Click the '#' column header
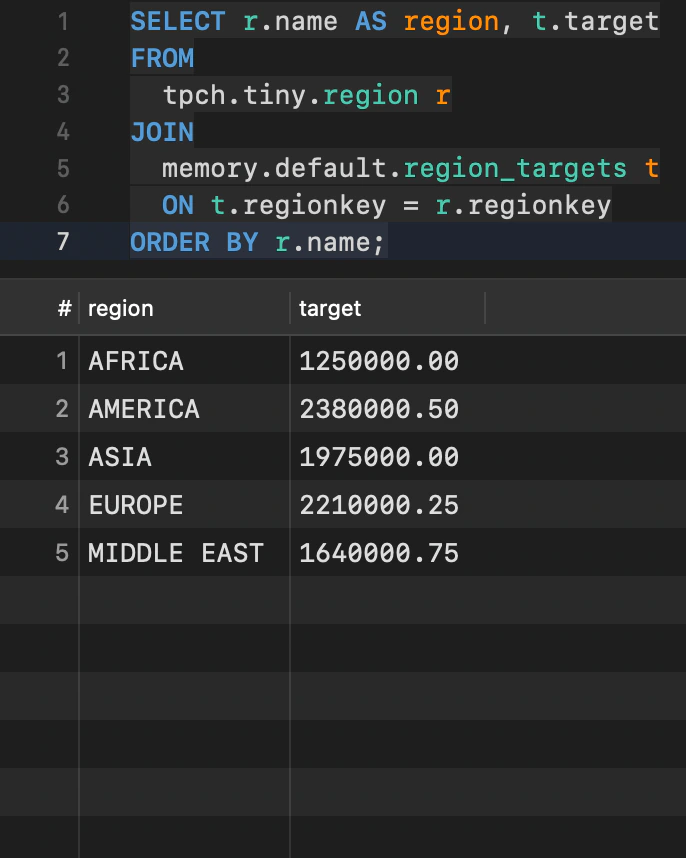Image resolution: width=686 pixels, height=858 pixels. pyautogui.click(x=65, y=309)
